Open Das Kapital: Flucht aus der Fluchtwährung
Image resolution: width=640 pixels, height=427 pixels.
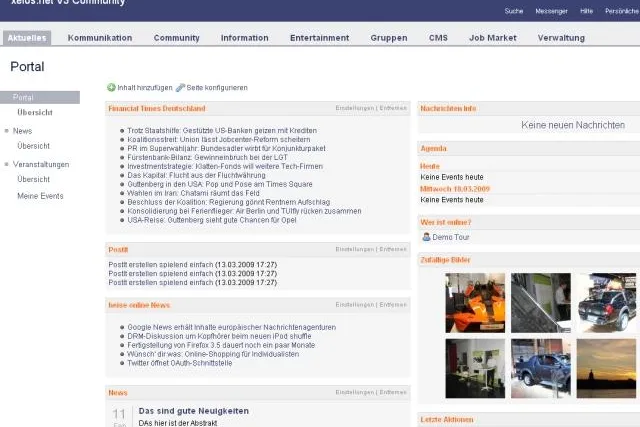coord(196,175)
